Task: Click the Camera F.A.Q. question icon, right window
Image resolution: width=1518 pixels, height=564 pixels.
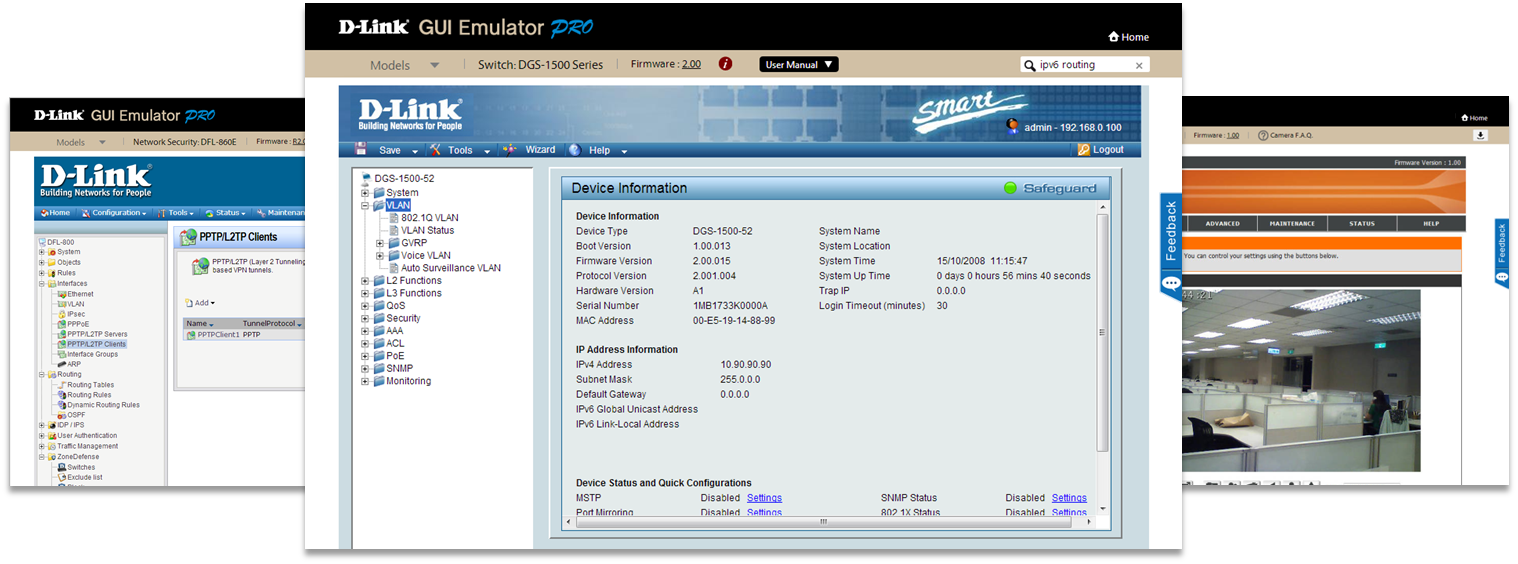Action: click(1263, 135)
